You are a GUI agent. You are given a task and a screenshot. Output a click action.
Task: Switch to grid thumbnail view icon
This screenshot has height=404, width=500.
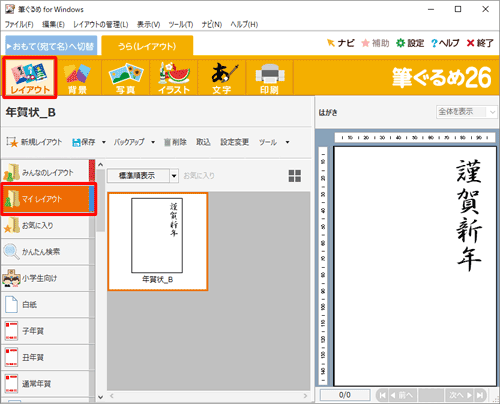coord(295,176)
